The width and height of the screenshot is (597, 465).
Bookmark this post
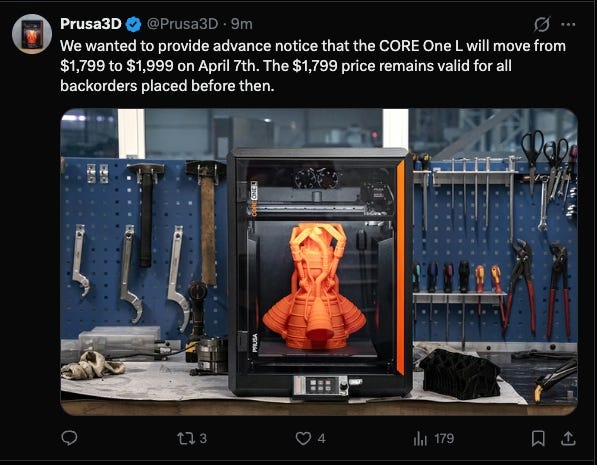(538, 438)
